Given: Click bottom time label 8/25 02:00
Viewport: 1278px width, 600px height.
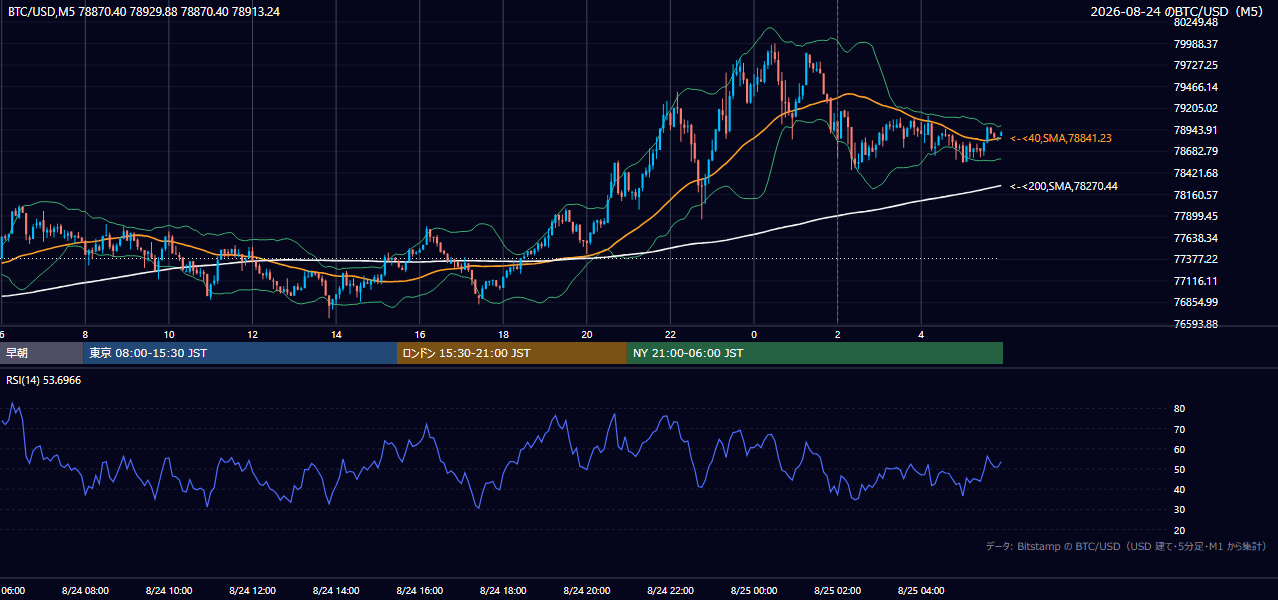Looking at the screenshot, I should (836, 591).
